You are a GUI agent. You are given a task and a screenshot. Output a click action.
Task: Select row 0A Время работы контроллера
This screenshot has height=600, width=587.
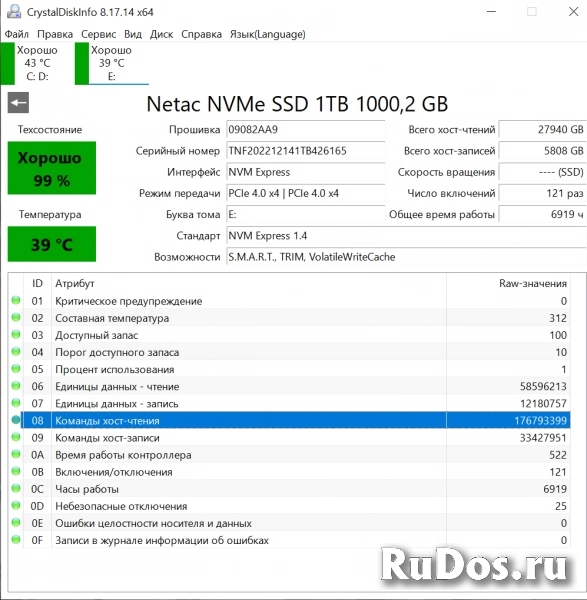(x=291, y=455)
